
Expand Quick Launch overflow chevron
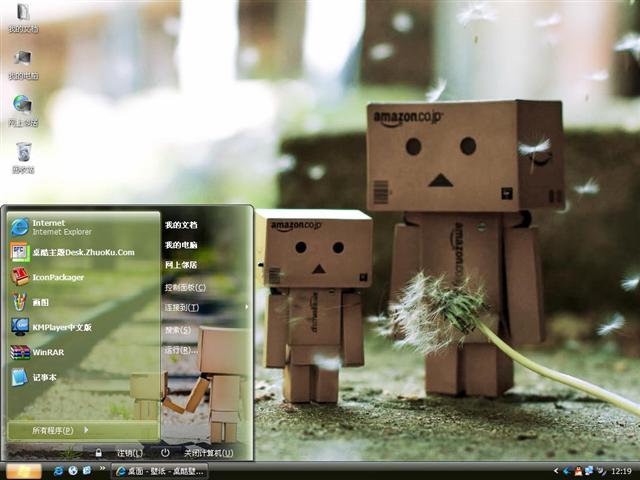click(103, 470)
